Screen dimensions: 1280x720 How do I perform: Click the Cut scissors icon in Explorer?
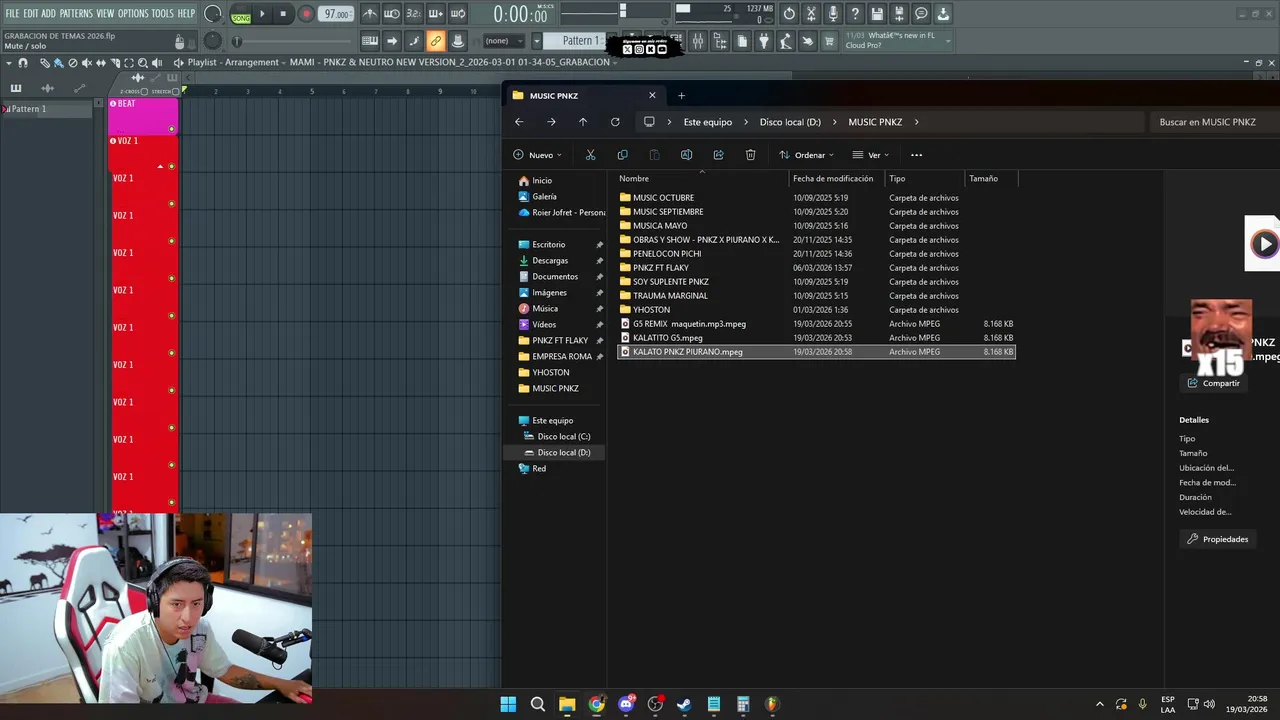590,155
